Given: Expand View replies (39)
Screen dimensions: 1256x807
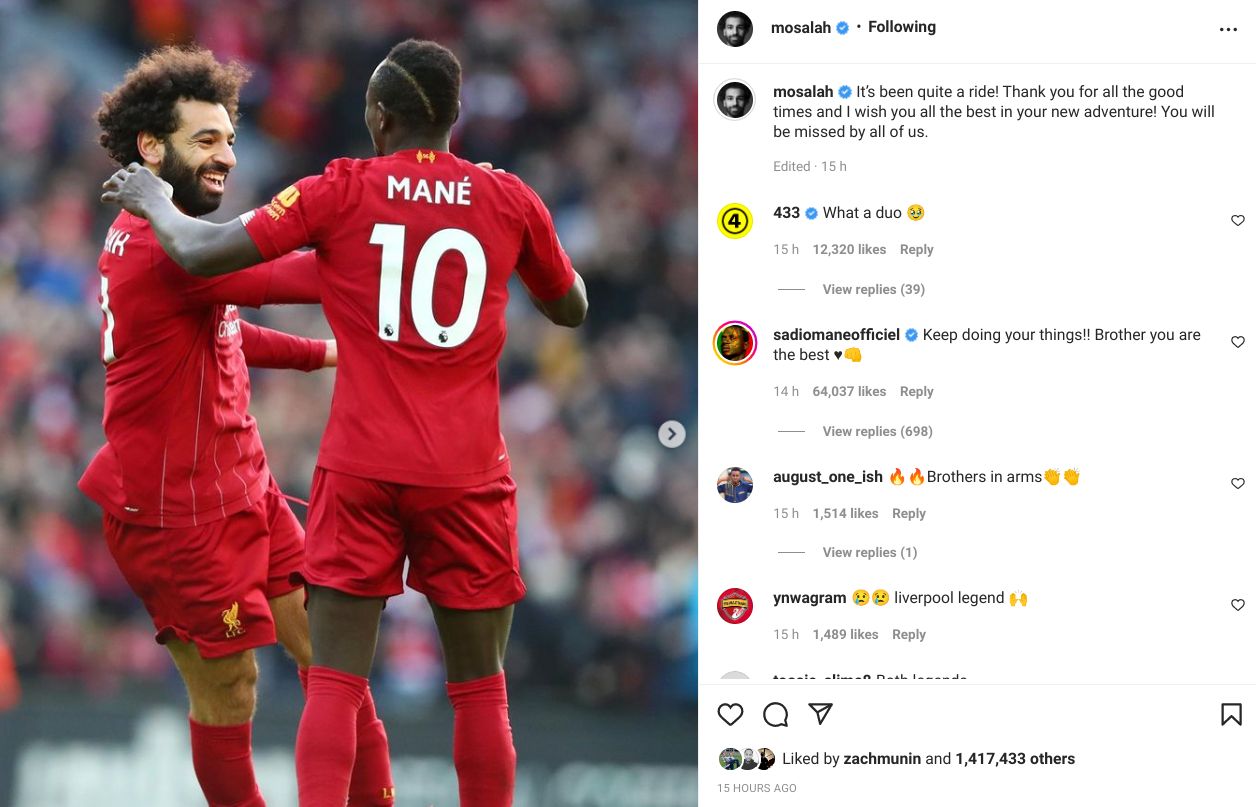Looking at the screenshot, I should [873, 289].
